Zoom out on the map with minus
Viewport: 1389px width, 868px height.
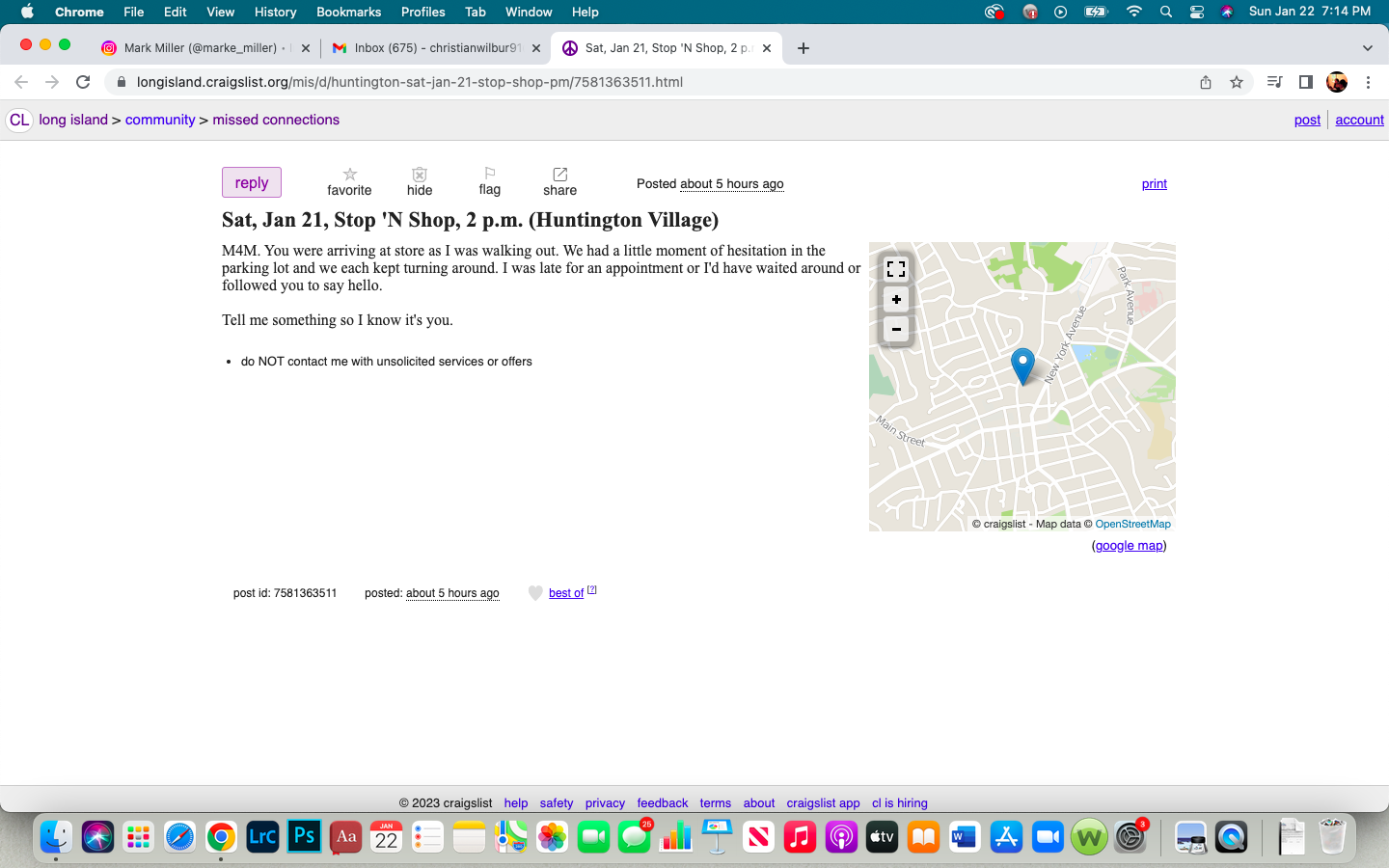pos(896,330)
